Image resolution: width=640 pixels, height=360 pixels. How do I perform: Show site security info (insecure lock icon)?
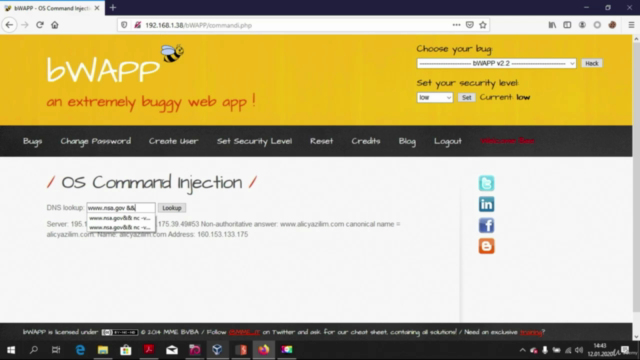coord(138,25)
